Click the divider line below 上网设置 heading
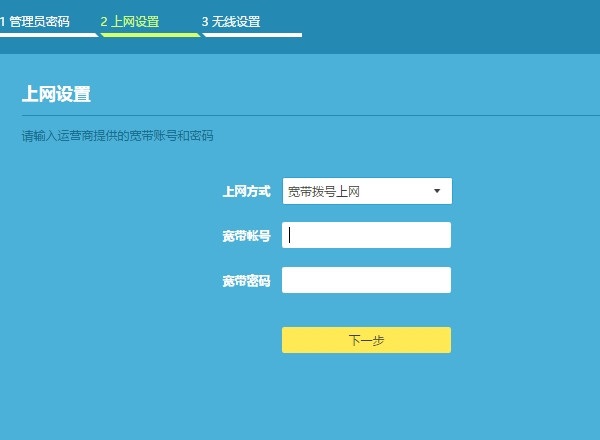Screen dimensions: 600x440 point(300,116)
